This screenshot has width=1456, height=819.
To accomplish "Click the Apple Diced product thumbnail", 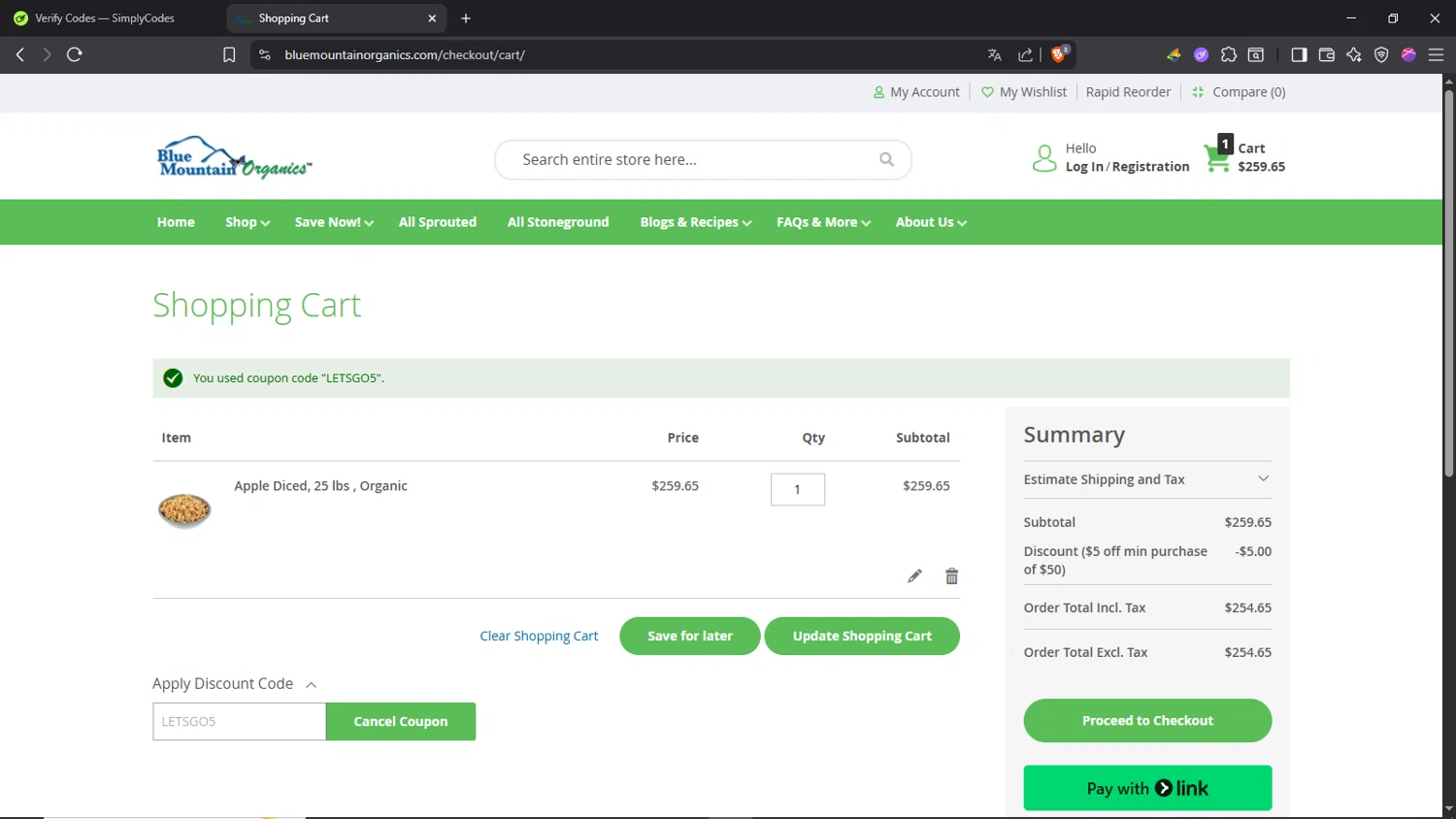I will pos(184,509).
